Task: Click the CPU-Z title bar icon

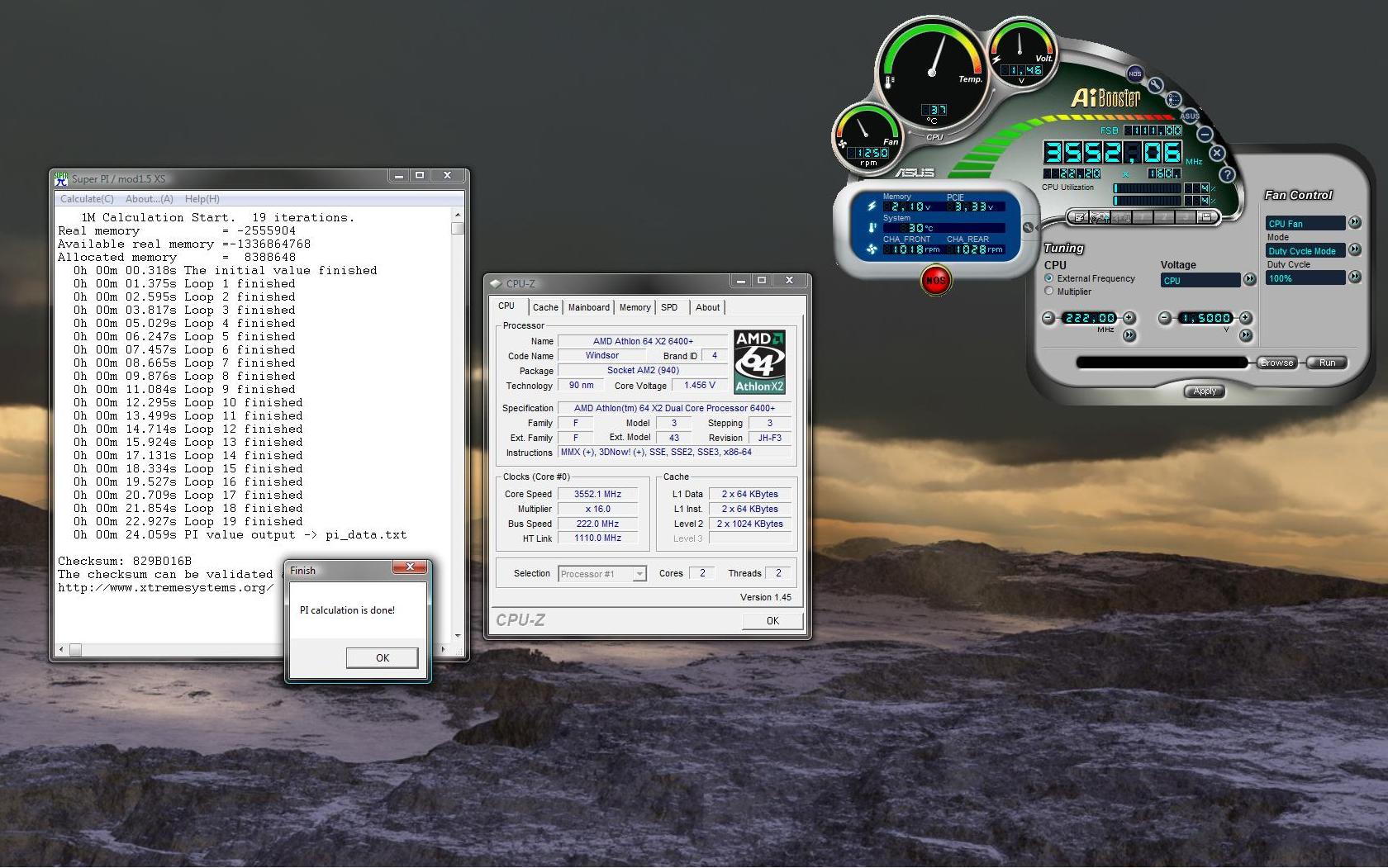Action: pyautogui.click(x=496, y=283)
